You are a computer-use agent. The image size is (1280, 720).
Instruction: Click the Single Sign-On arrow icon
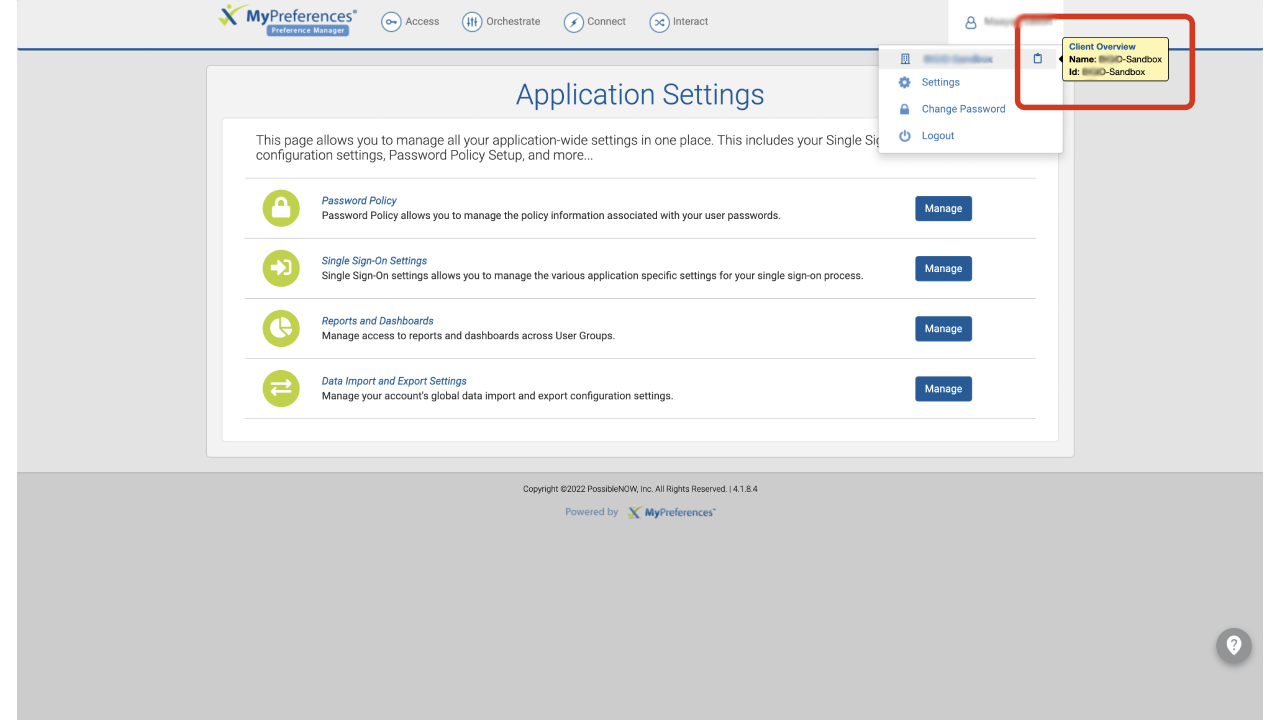click(281, 268)
